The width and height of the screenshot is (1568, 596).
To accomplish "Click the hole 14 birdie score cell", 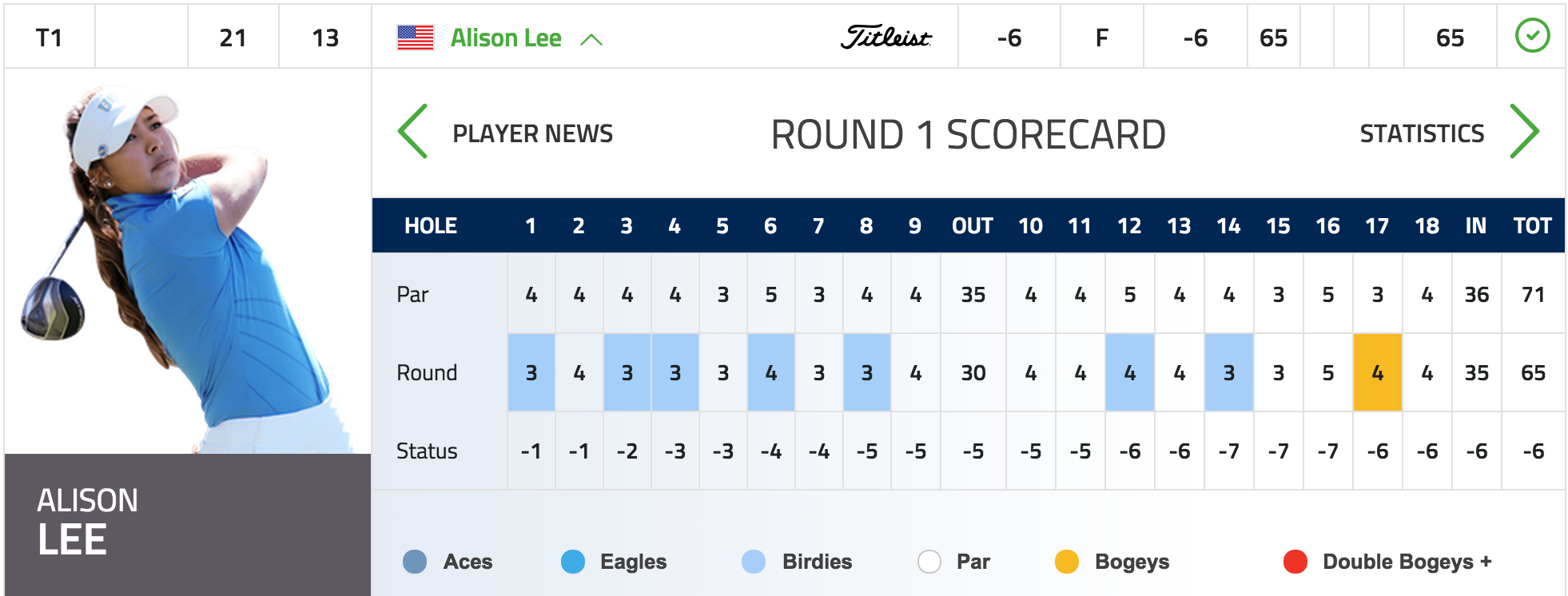I will click(1229, 372).
